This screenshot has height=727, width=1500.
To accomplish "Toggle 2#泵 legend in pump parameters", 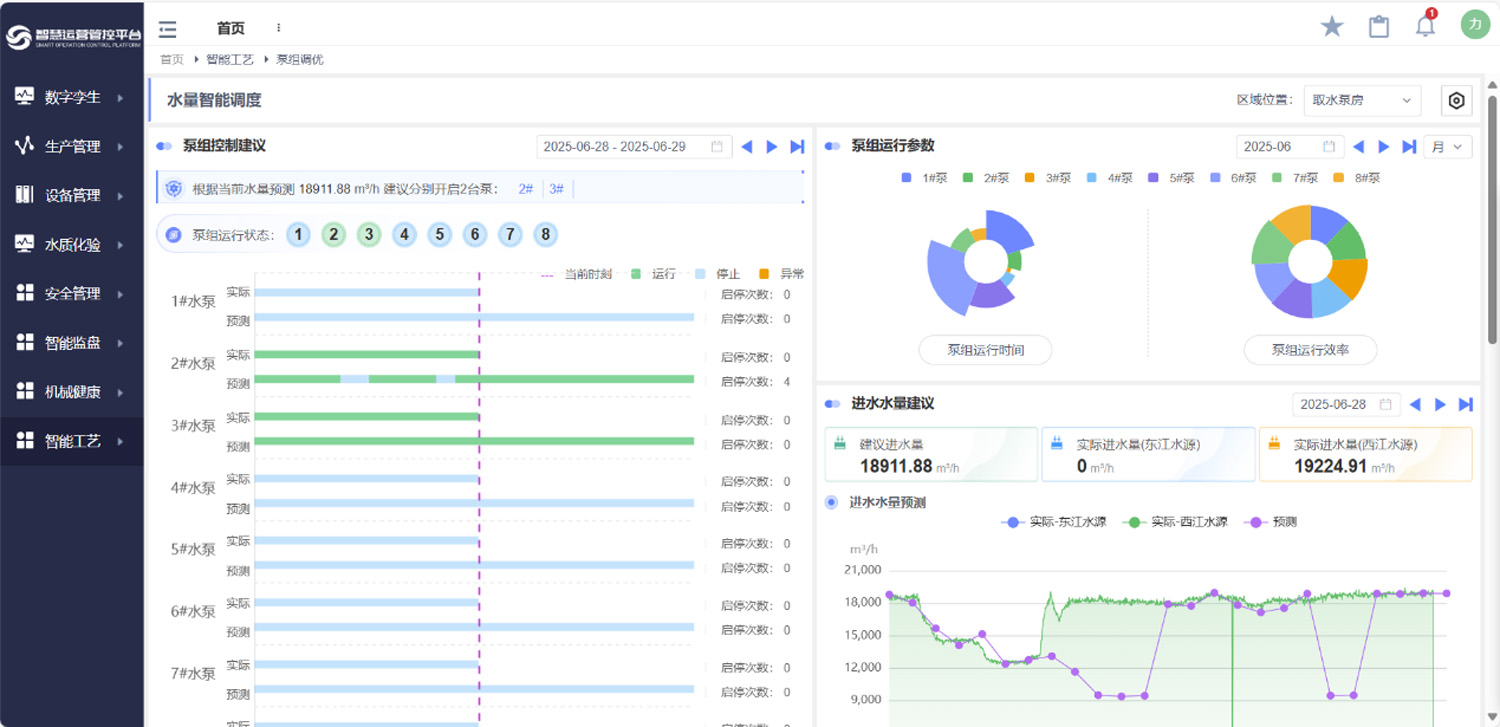I will (986, 178).
